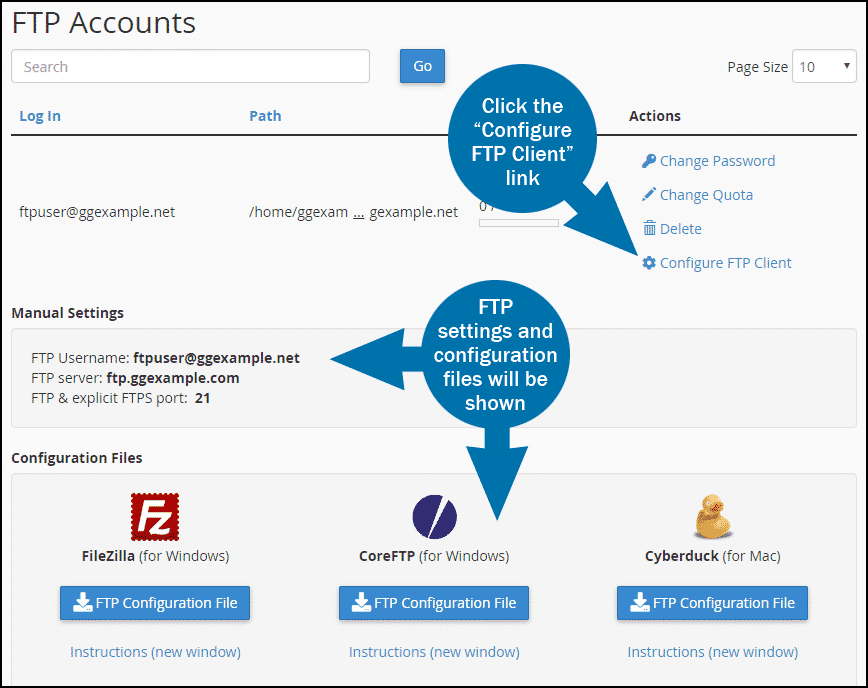The image size is (868, 688).
Task: Click the Change Password link
Action: [x=717, y=161]
